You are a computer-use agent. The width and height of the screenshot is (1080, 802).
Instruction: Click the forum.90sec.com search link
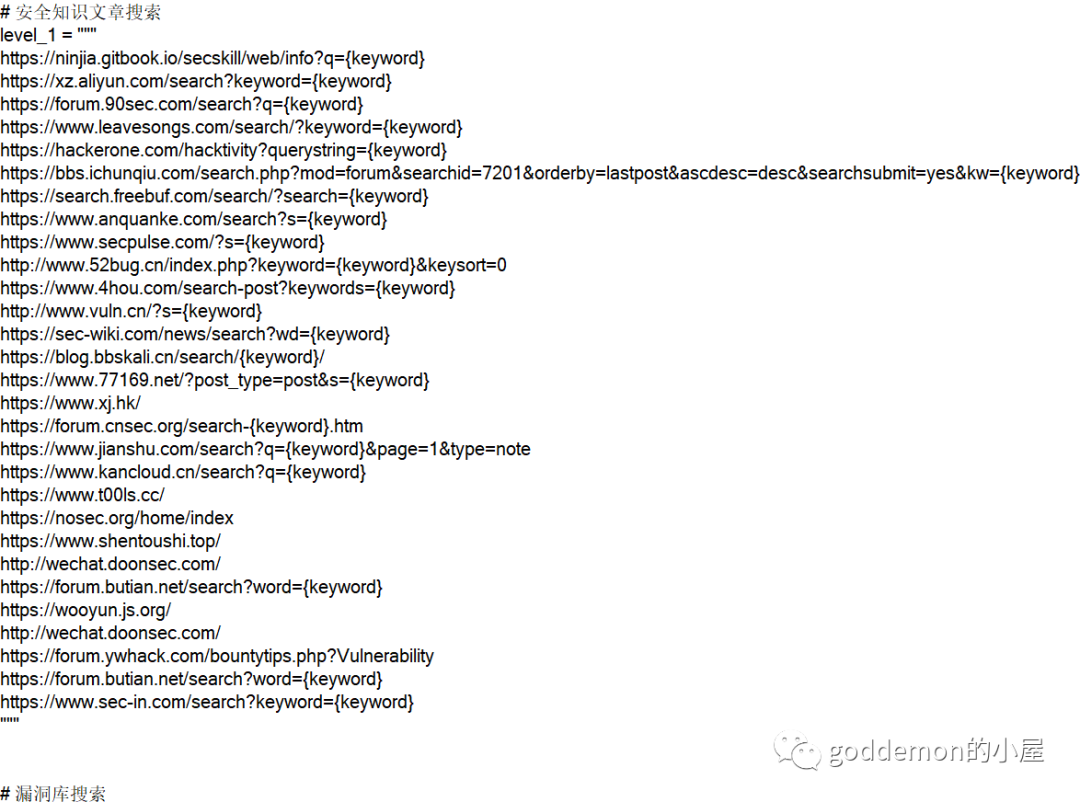[x=182, y=105]
